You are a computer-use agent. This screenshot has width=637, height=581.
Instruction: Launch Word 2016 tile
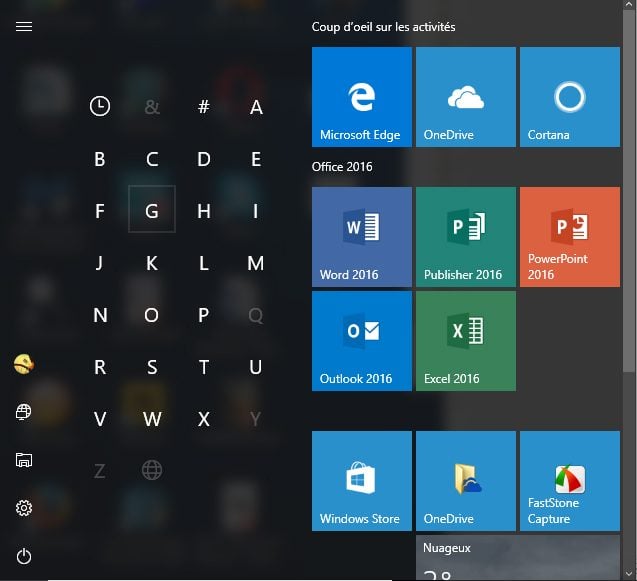[362, 237]
